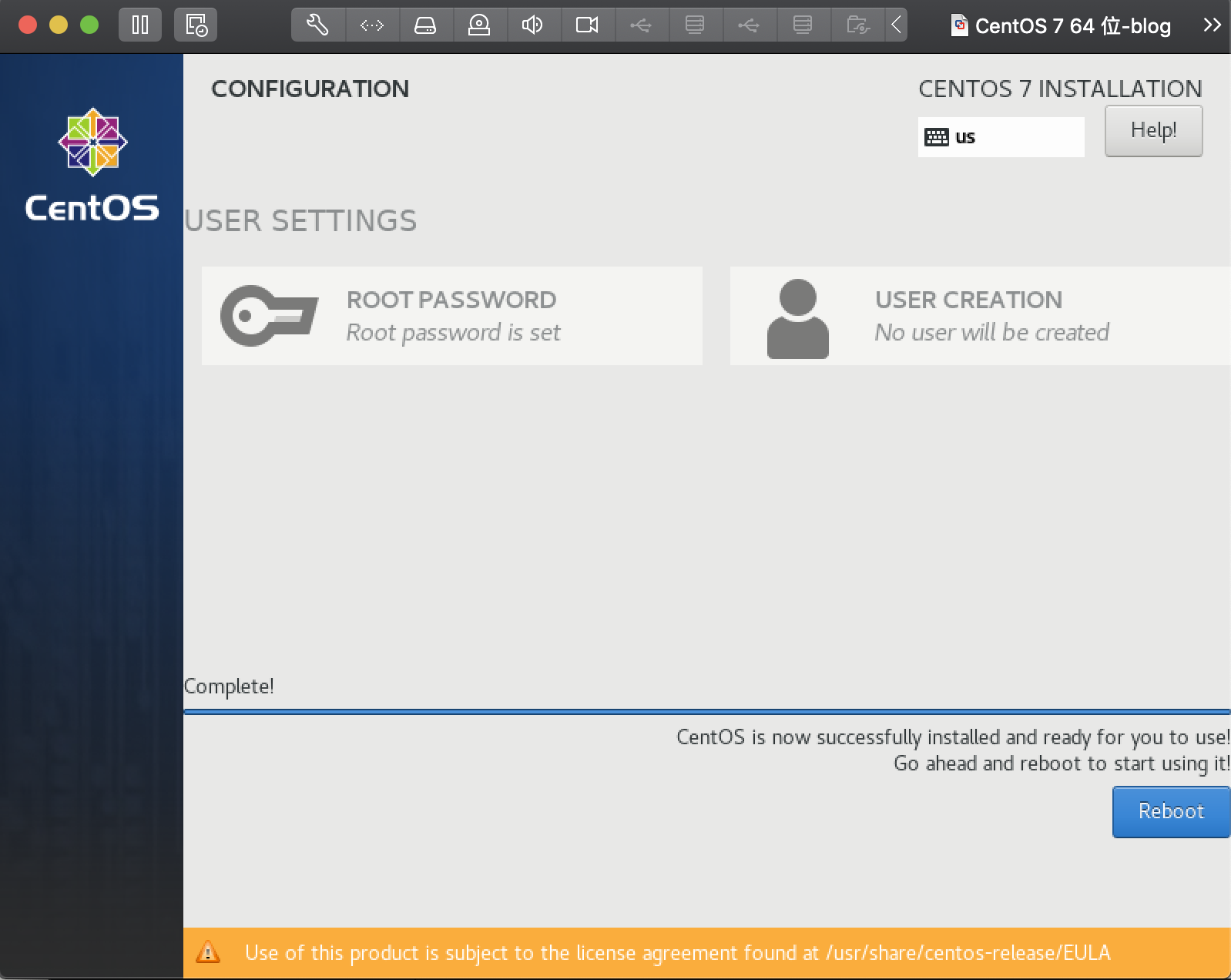Click the warning triangle icon
Viewport: 1231px width, 980px height.
pyautogui.click(x=208, y=952)
